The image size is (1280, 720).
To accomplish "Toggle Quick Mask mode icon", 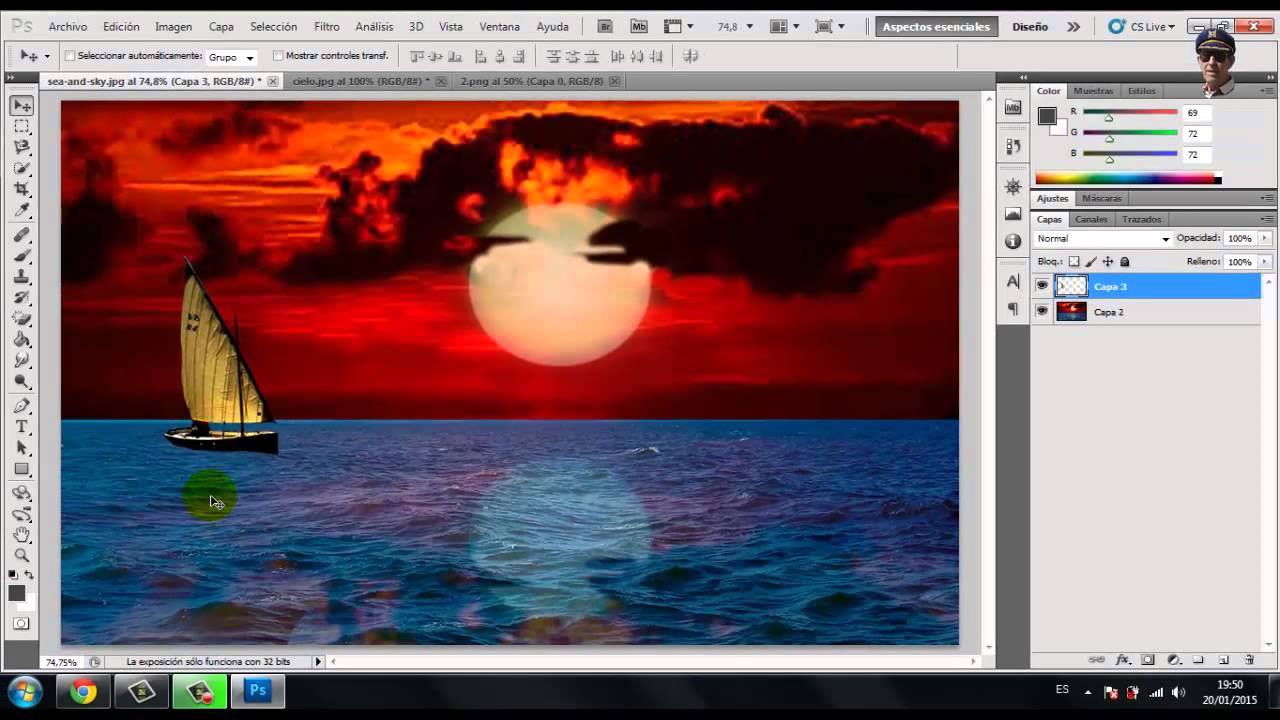I will (x=22, y=624).
